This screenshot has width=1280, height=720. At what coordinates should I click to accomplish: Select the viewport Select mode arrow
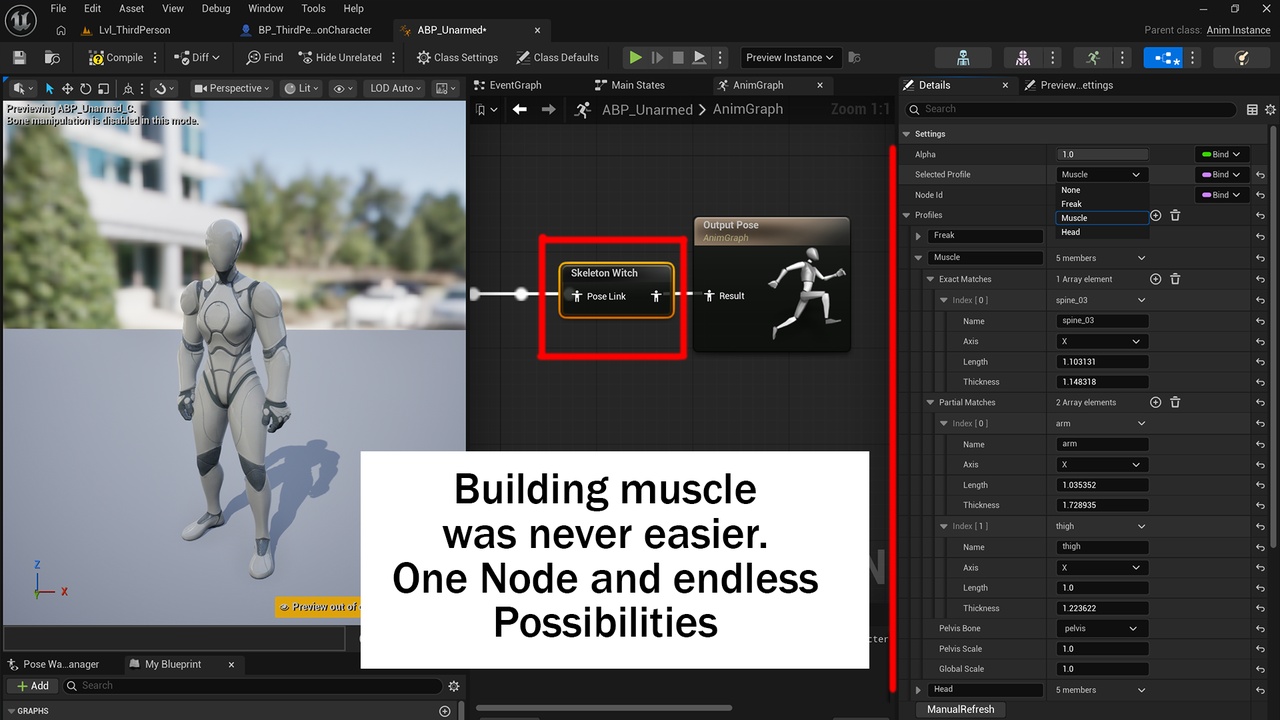[49, 89]
